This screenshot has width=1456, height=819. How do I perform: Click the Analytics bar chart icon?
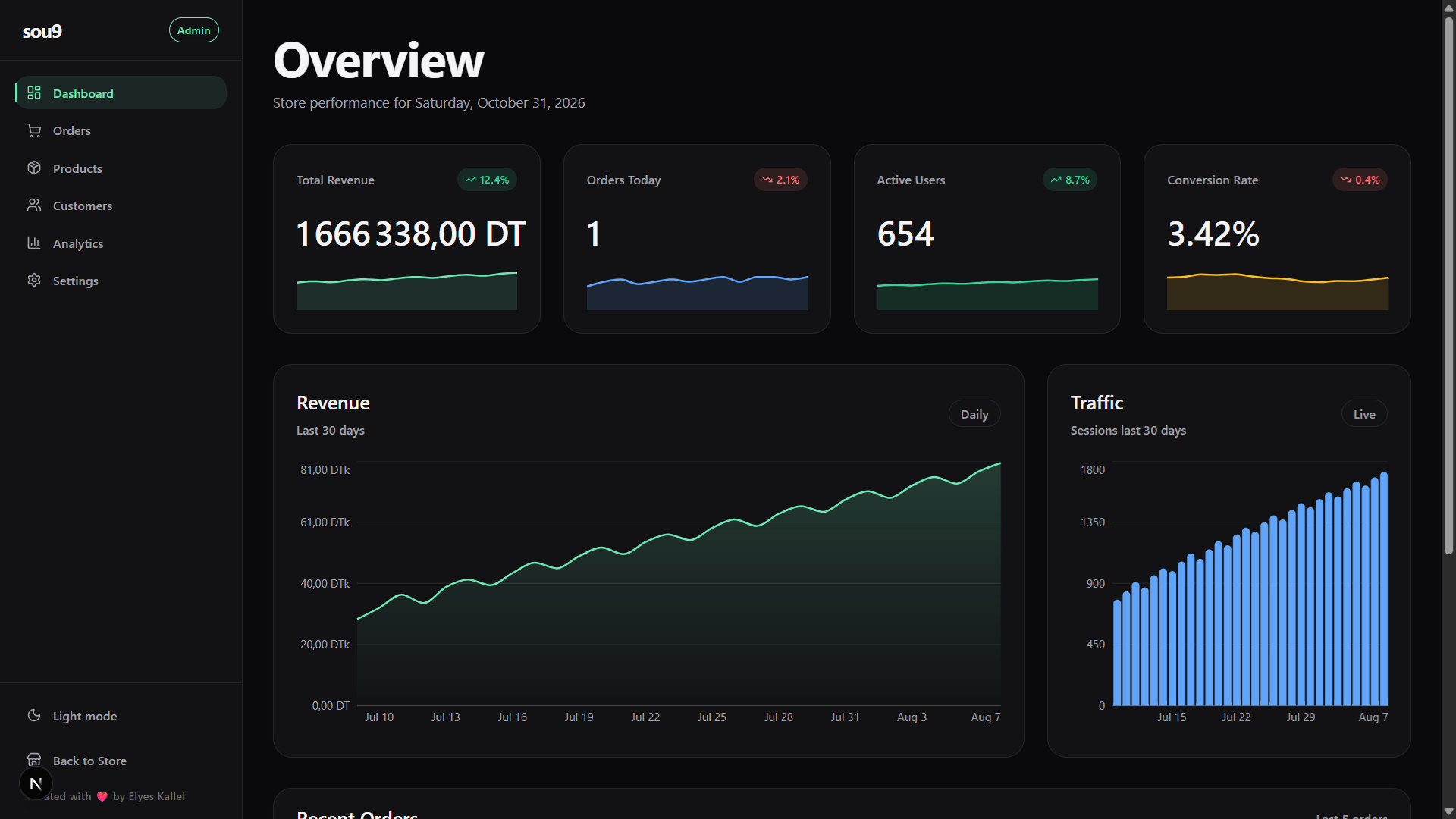tap(34, 243)
